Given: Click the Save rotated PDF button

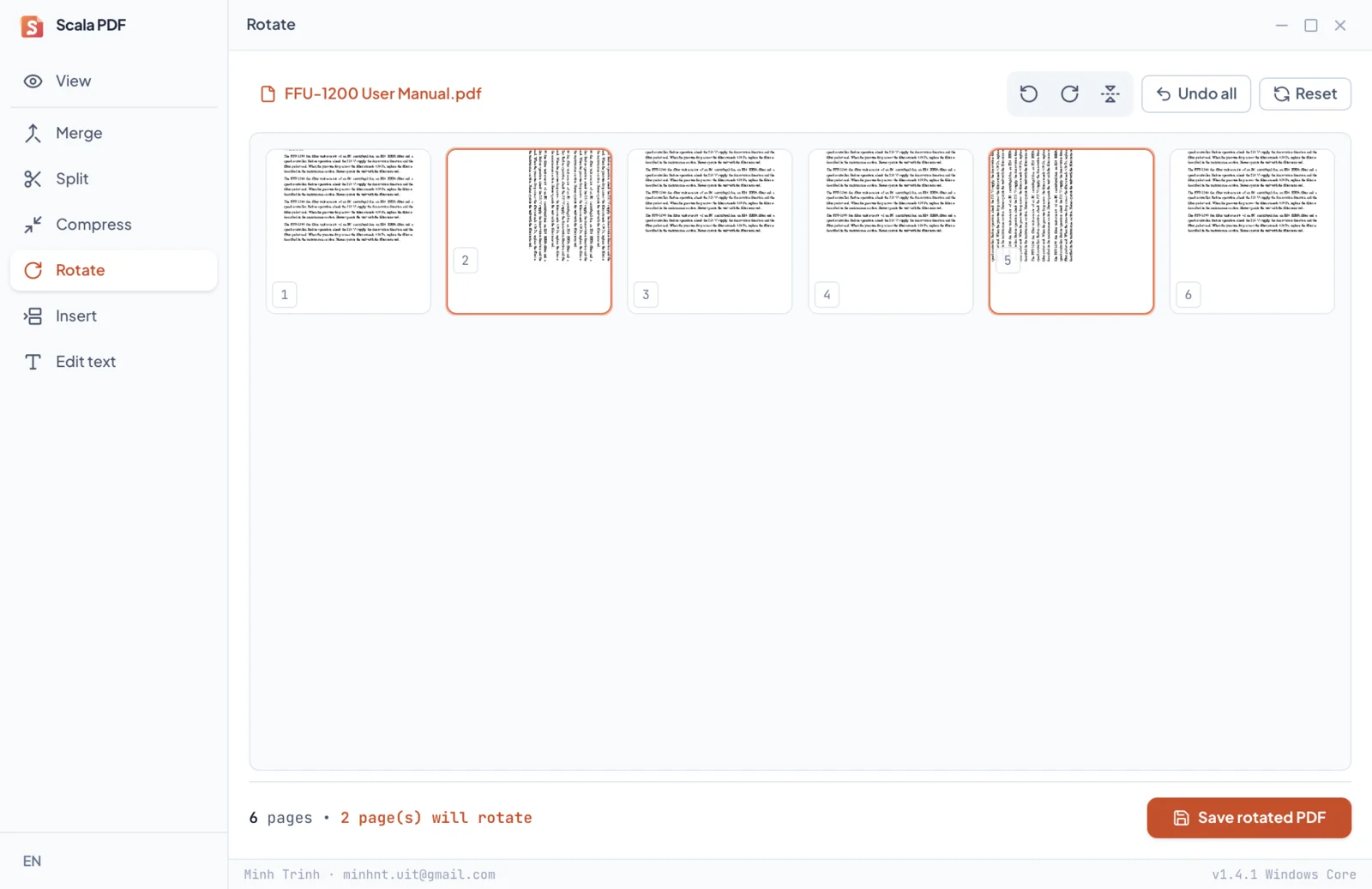Looking at the screenshot, I should click(x=1249, y=818).
